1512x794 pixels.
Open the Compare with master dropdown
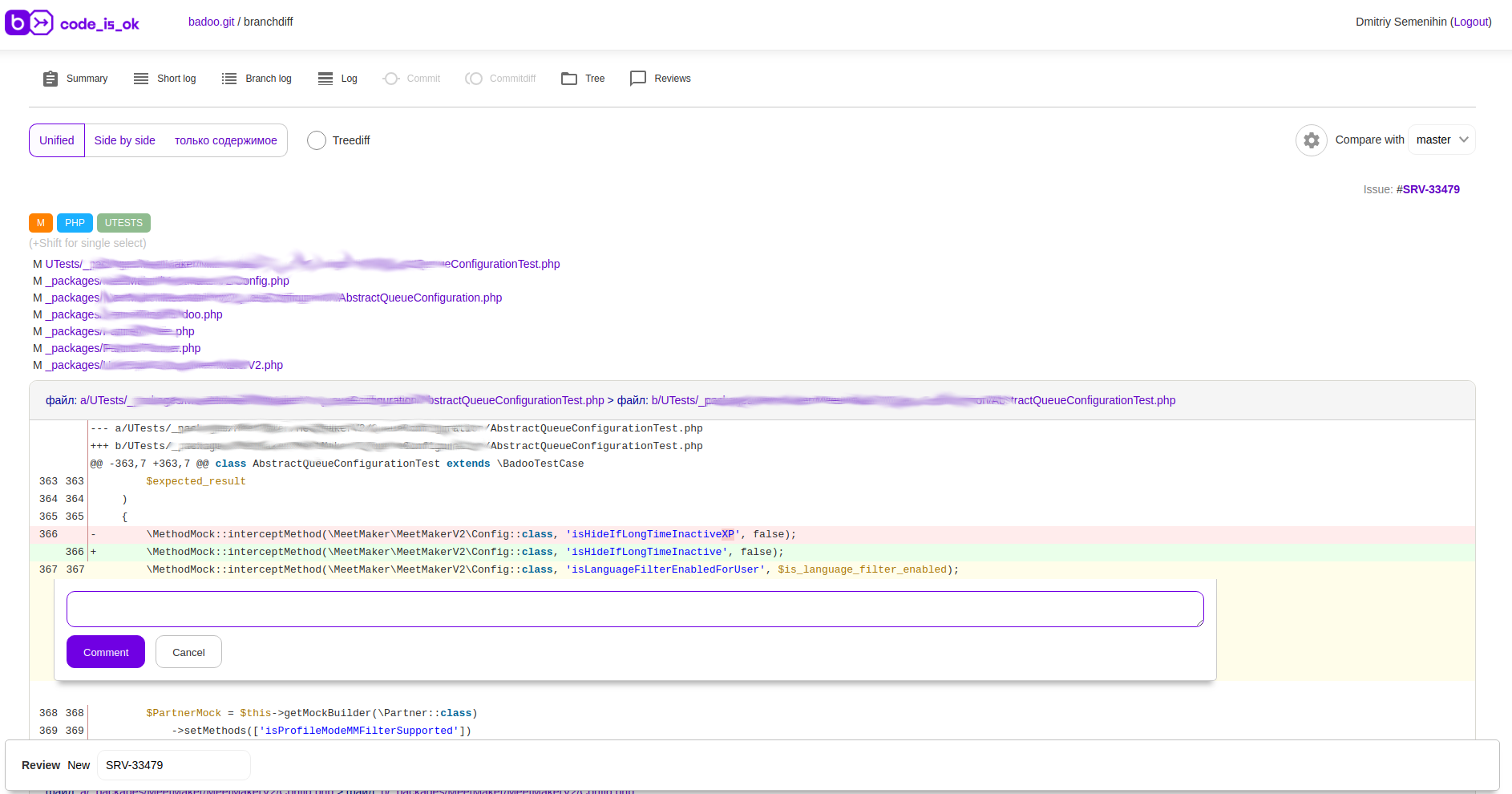[x=1441, y=140]
